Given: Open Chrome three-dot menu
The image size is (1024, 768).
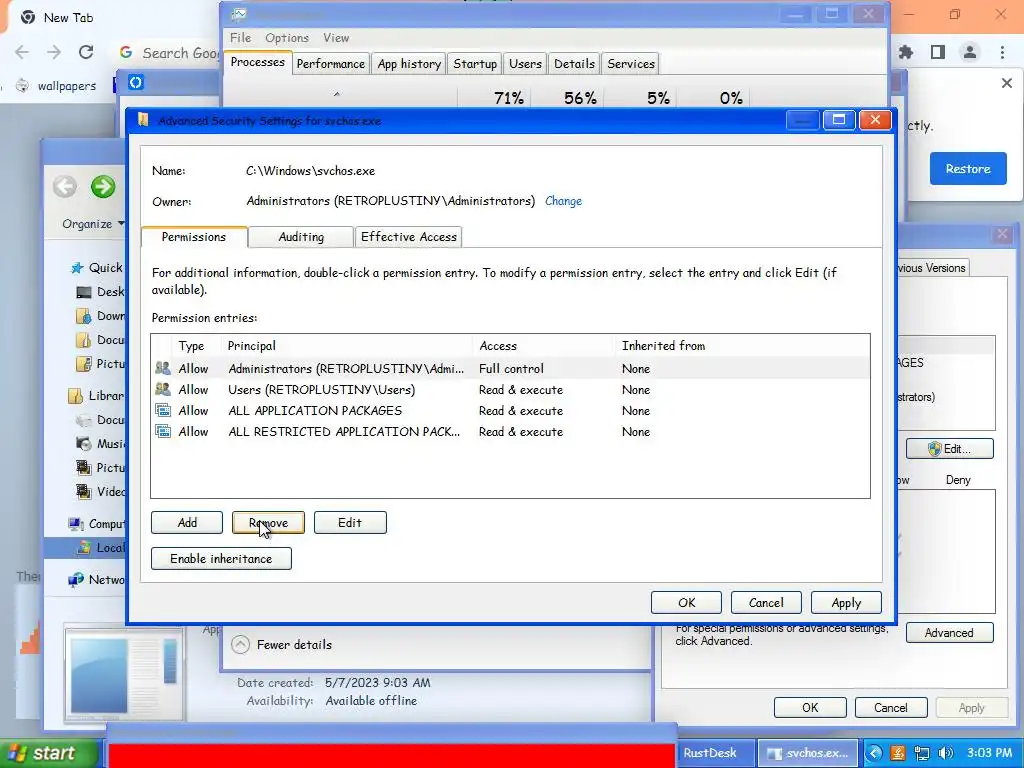Looking at the screenshot, I should (x=1002, y=52).
